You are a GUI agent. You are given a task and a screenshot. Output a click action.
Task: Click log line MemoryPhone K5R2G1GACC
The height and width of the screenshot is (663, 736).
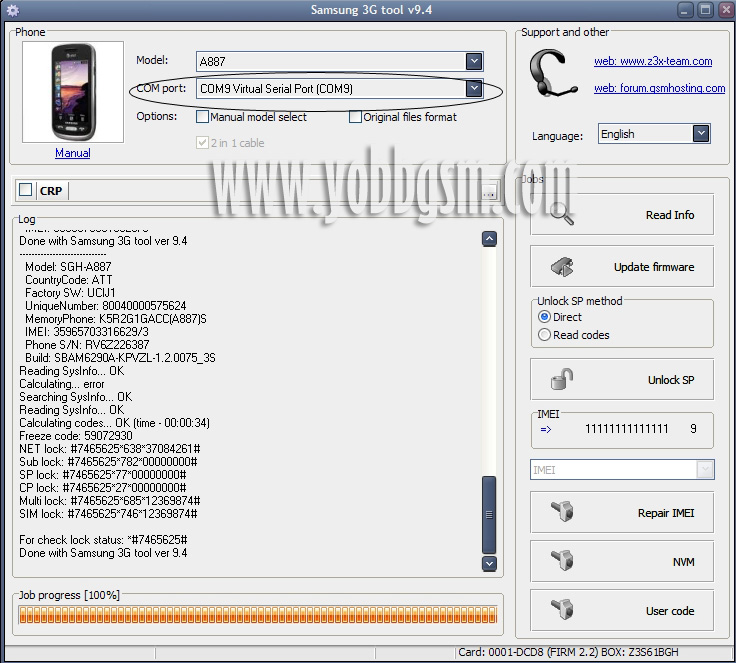click(x=115, y=319)
